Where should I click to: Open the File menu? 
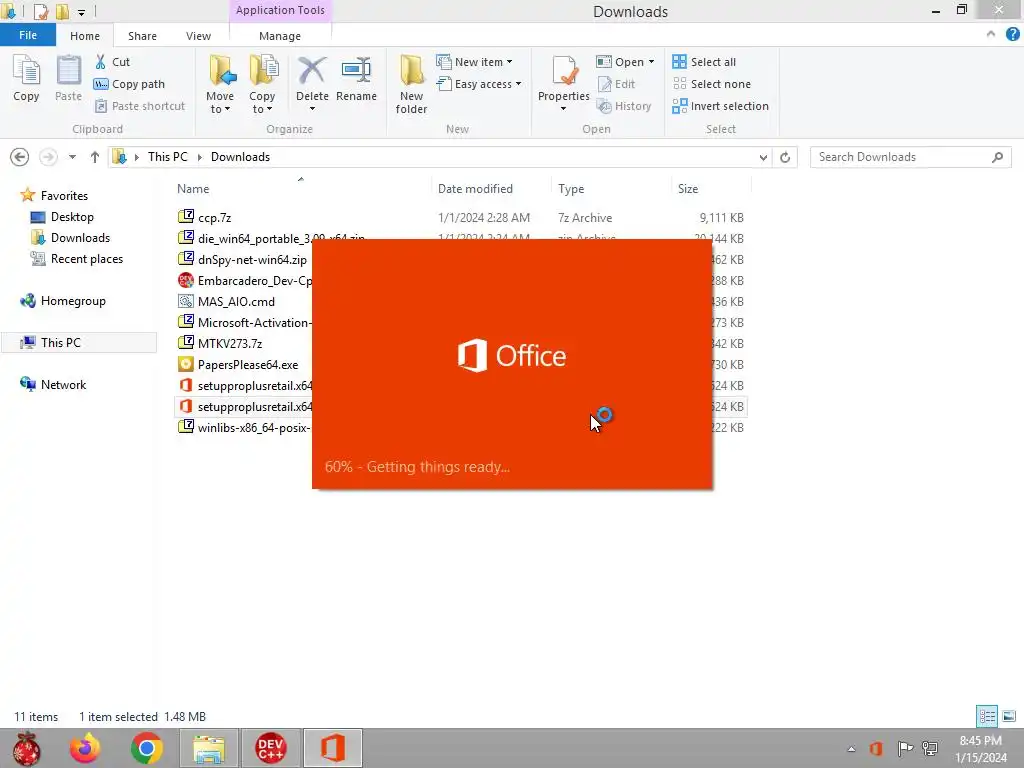point(28,35)
